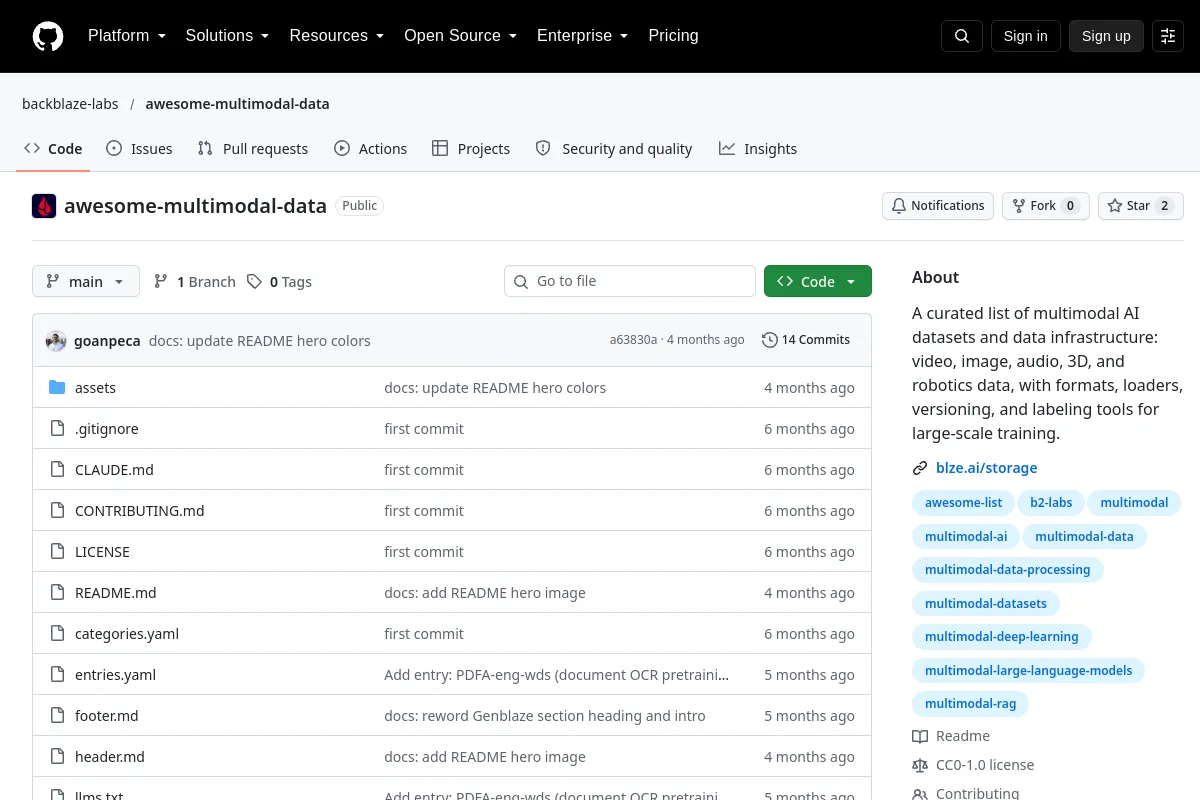
Task: Open latest commit message 'docs: update README hero colors'
Action: click(260, 341)
